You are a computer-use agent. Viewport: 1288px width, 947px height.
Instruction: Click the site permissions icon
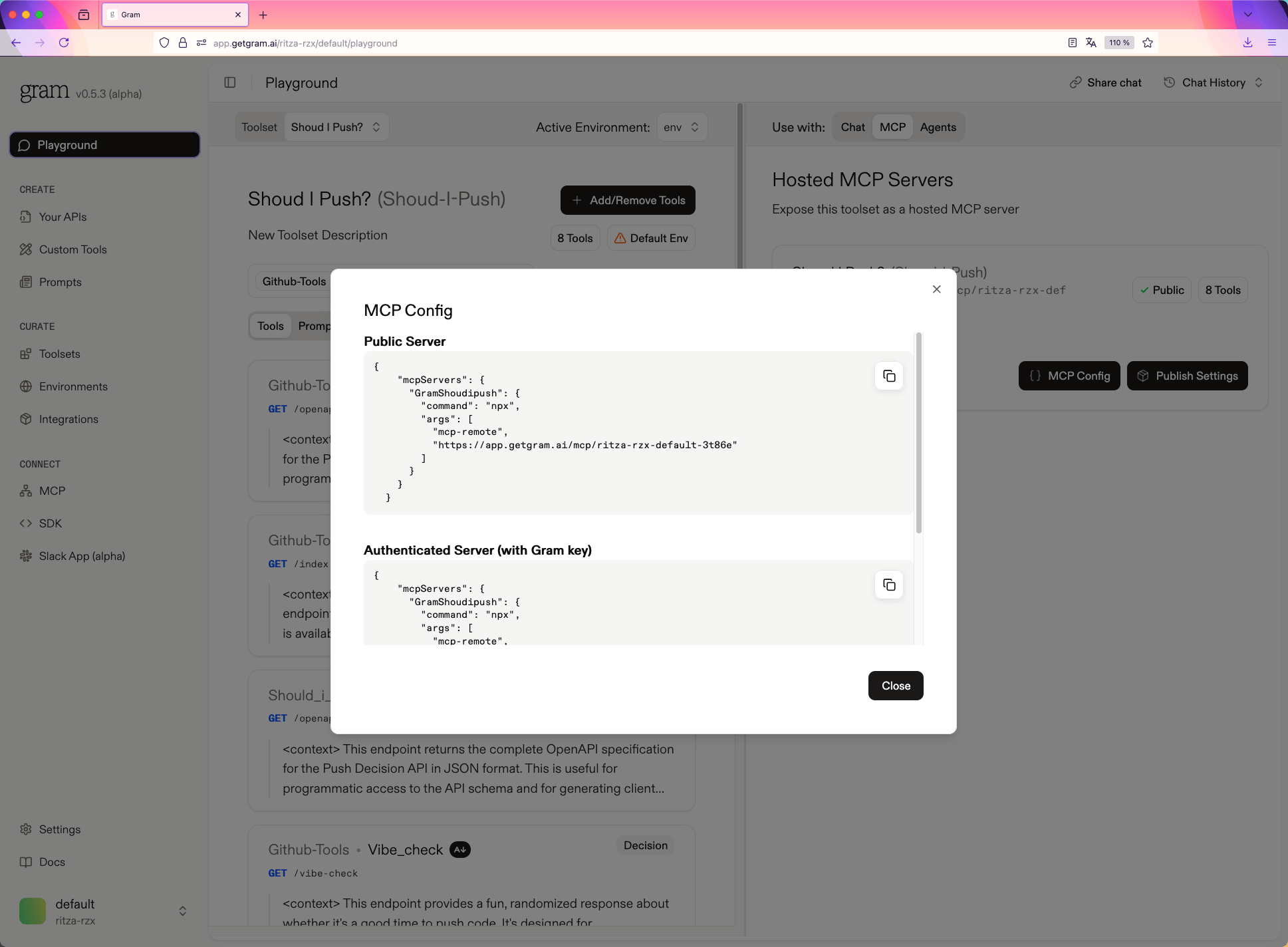201,43
